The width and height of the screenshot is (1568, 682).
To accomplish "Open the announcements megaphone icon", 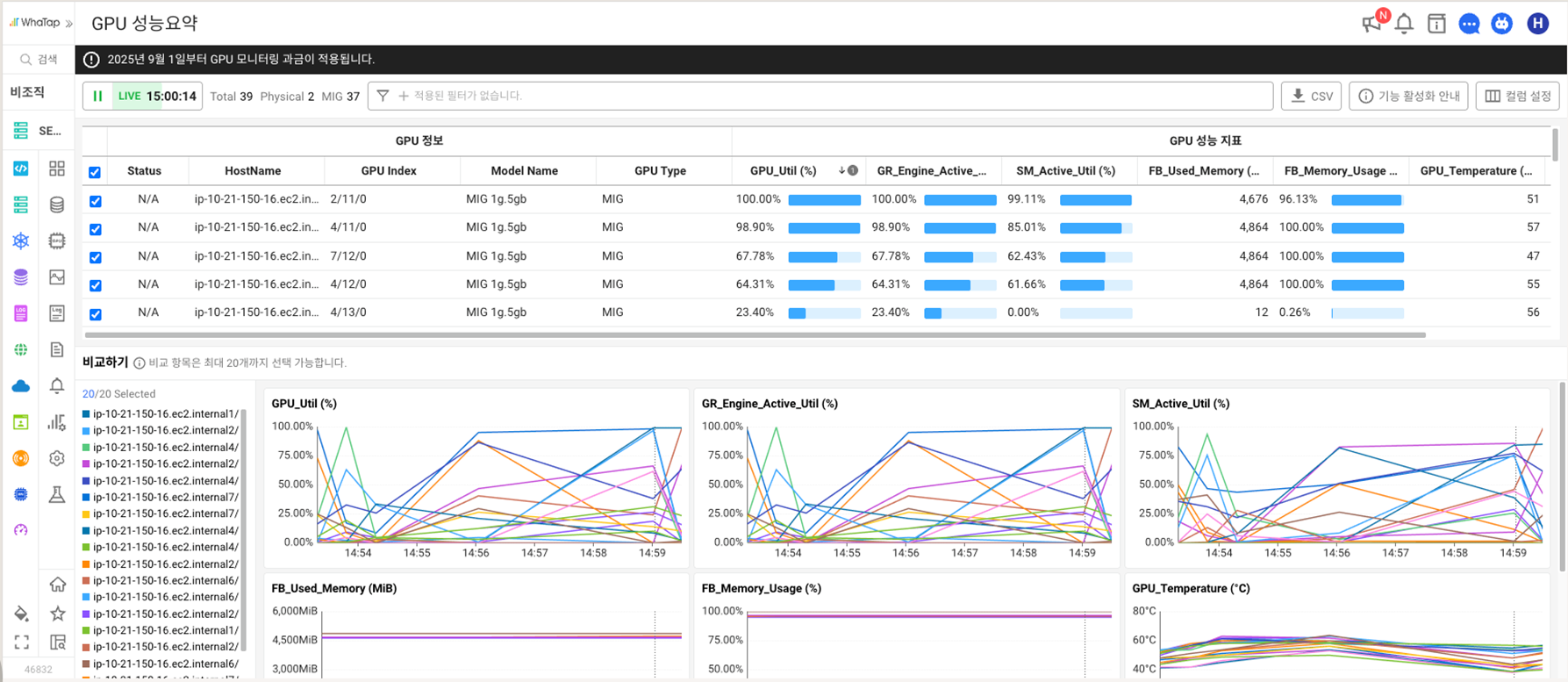I will point(1371,24).
